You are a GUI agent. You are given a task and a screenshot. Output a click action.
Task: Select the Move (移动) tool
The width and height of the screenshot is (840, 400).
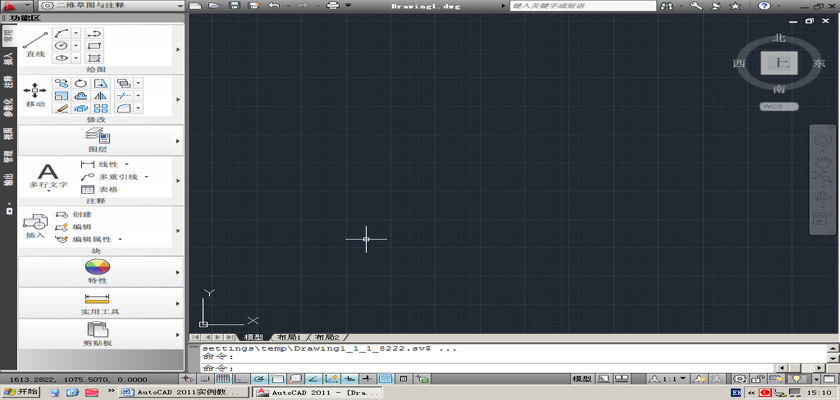pos(35,95)
